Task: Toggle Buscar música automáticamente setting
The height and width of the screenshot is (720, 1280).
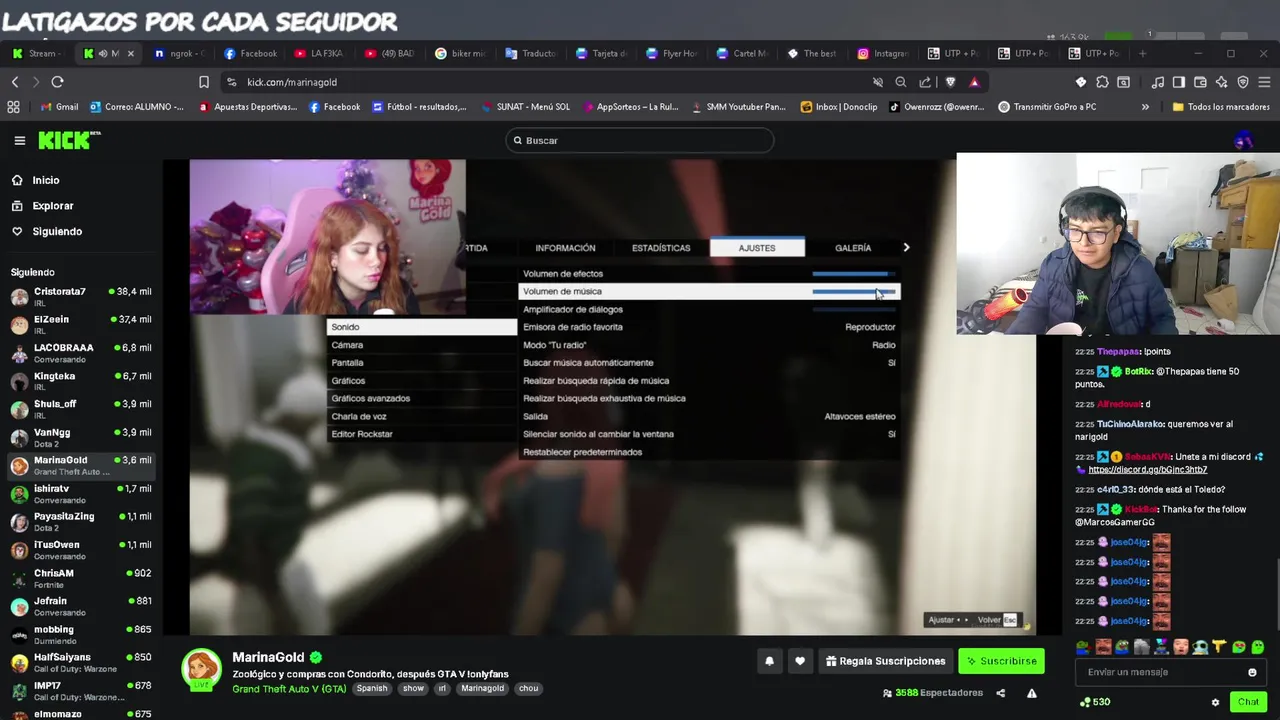Action: click(709, 363)
